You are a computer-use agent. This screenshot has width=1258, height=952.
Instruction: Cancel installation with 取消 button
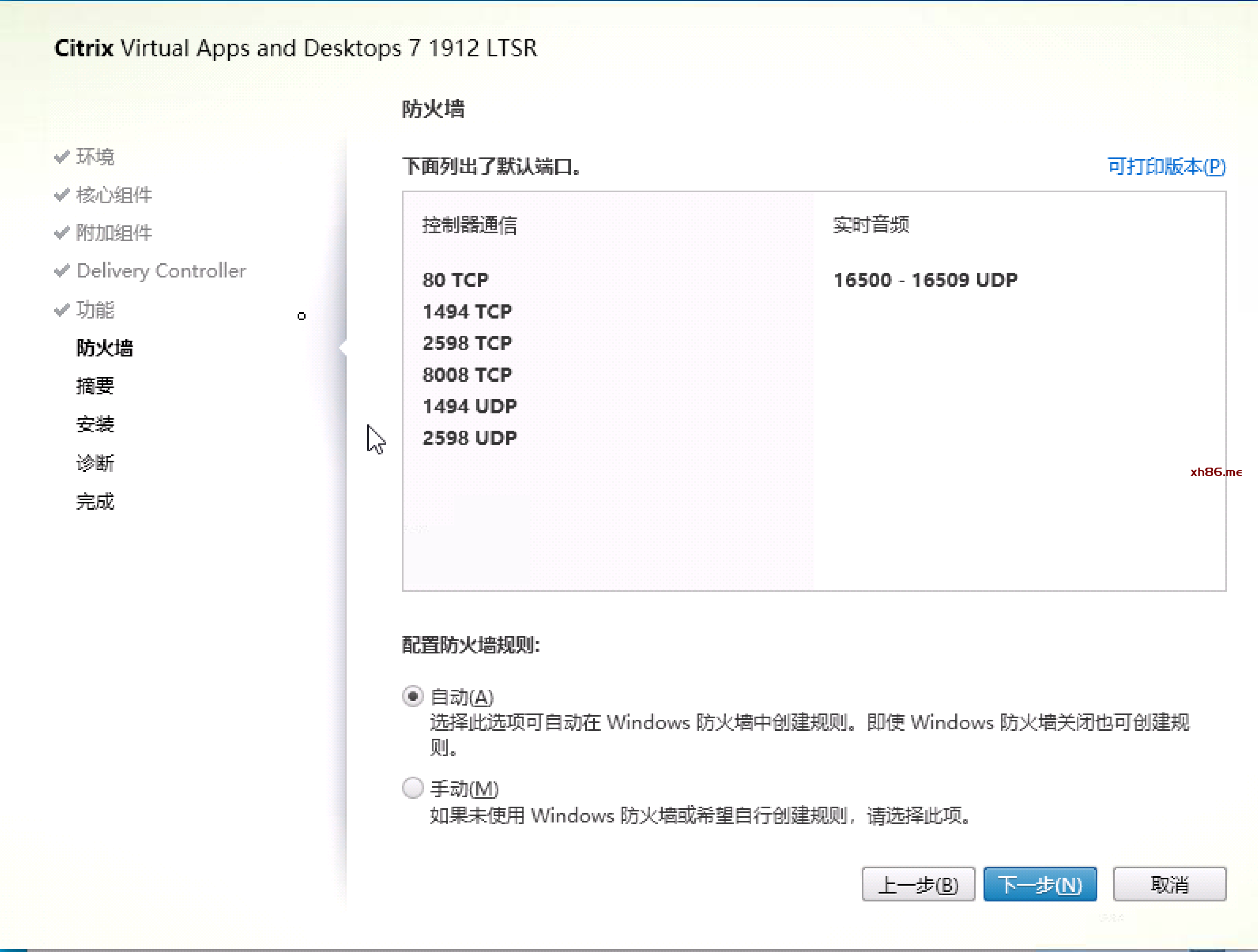click(x=1169, y=885)
